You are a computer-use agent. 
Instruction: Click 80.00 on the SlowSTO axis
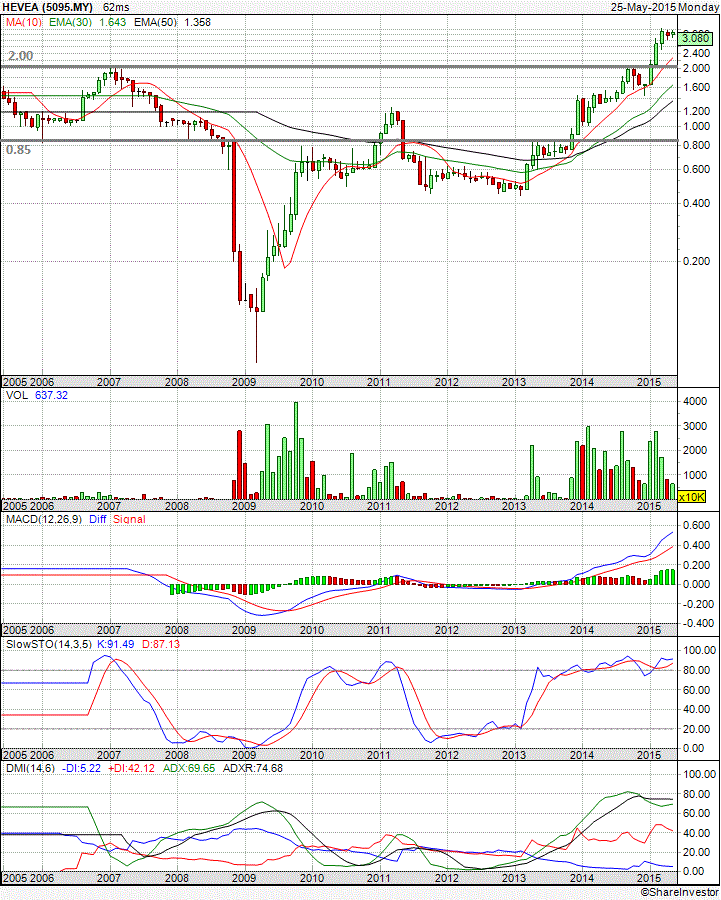(x=697, y=670)
